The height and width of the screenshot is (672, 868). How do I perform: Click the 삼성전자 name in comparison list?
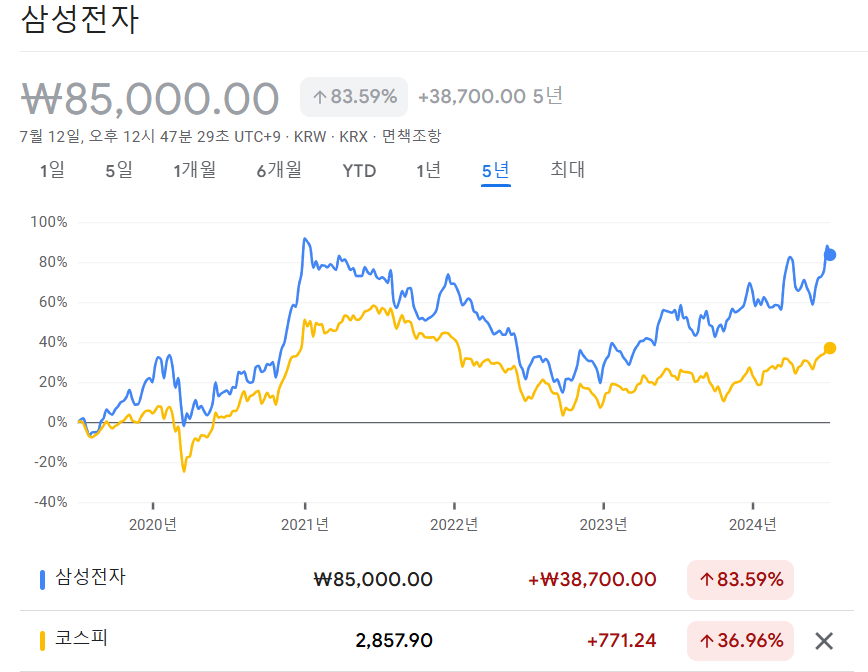[91, 577]
